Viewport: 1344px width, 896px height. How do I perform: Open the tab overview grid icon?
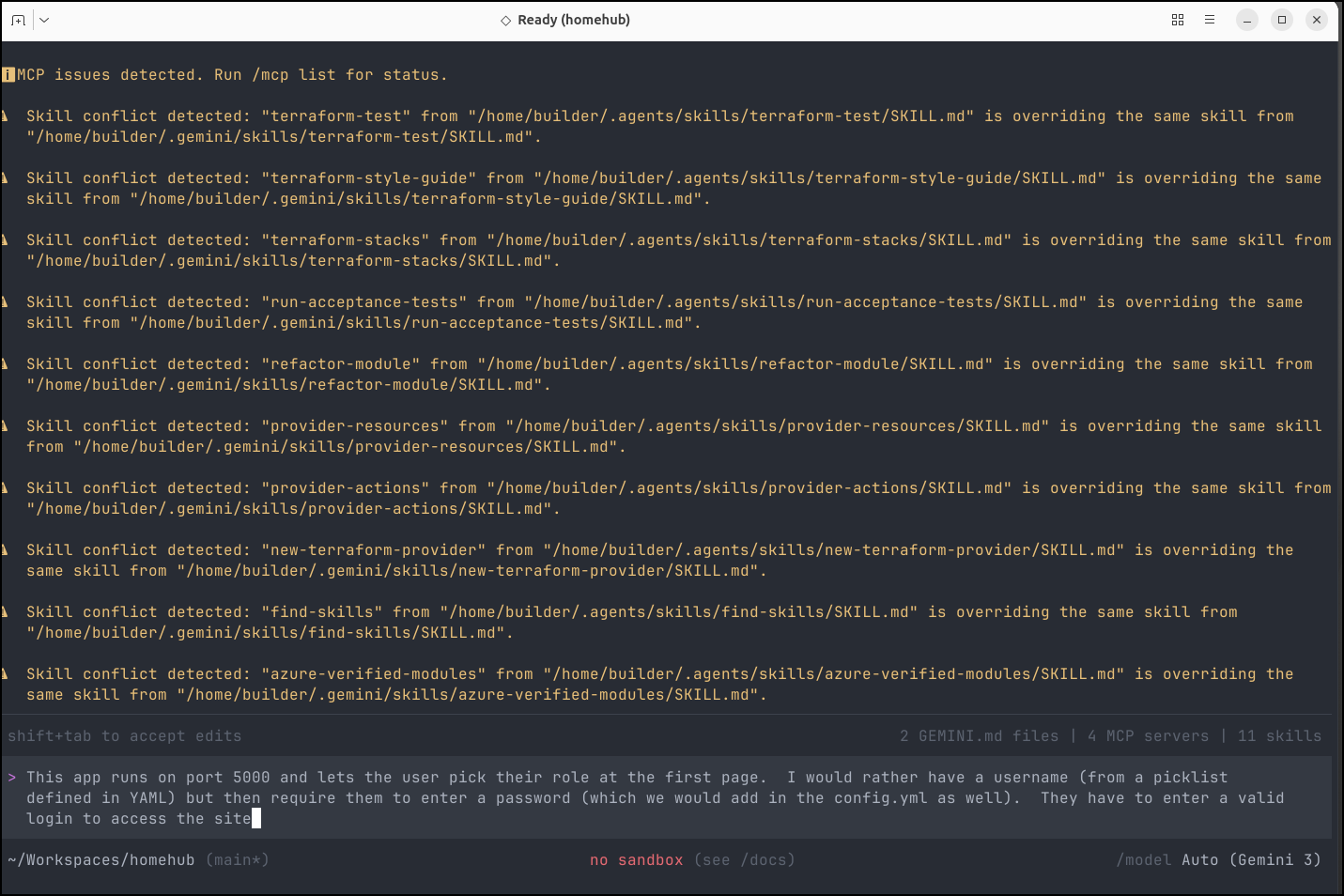click(x=1177, y=20)
